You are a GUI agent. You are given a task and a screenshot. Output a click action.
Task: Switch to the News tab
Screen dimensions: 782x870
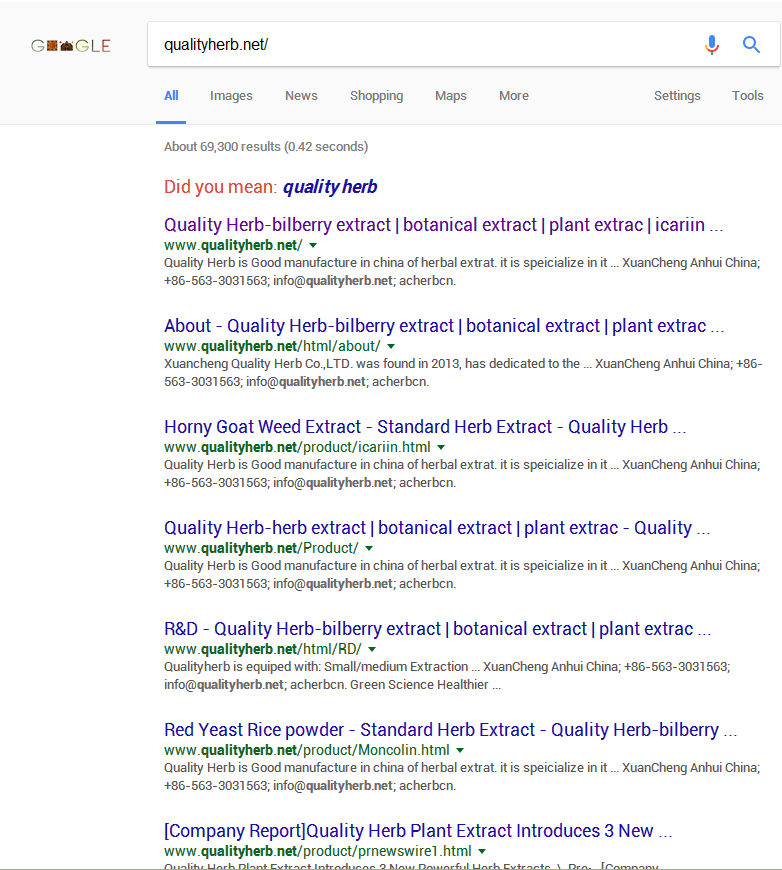[301, 95]
